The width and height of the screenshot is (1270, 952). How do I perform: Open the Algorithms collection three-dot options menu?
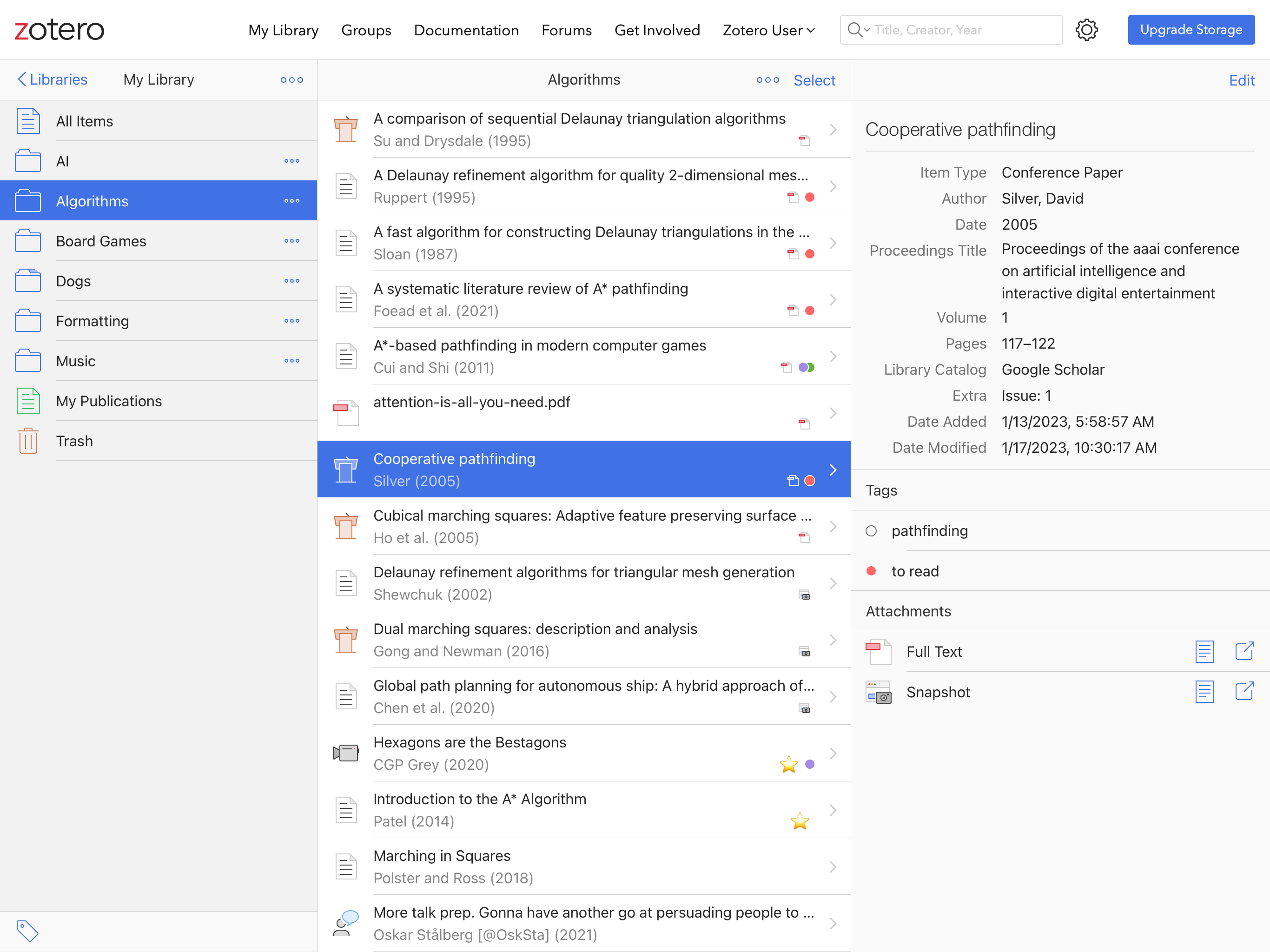coord(291,201)
